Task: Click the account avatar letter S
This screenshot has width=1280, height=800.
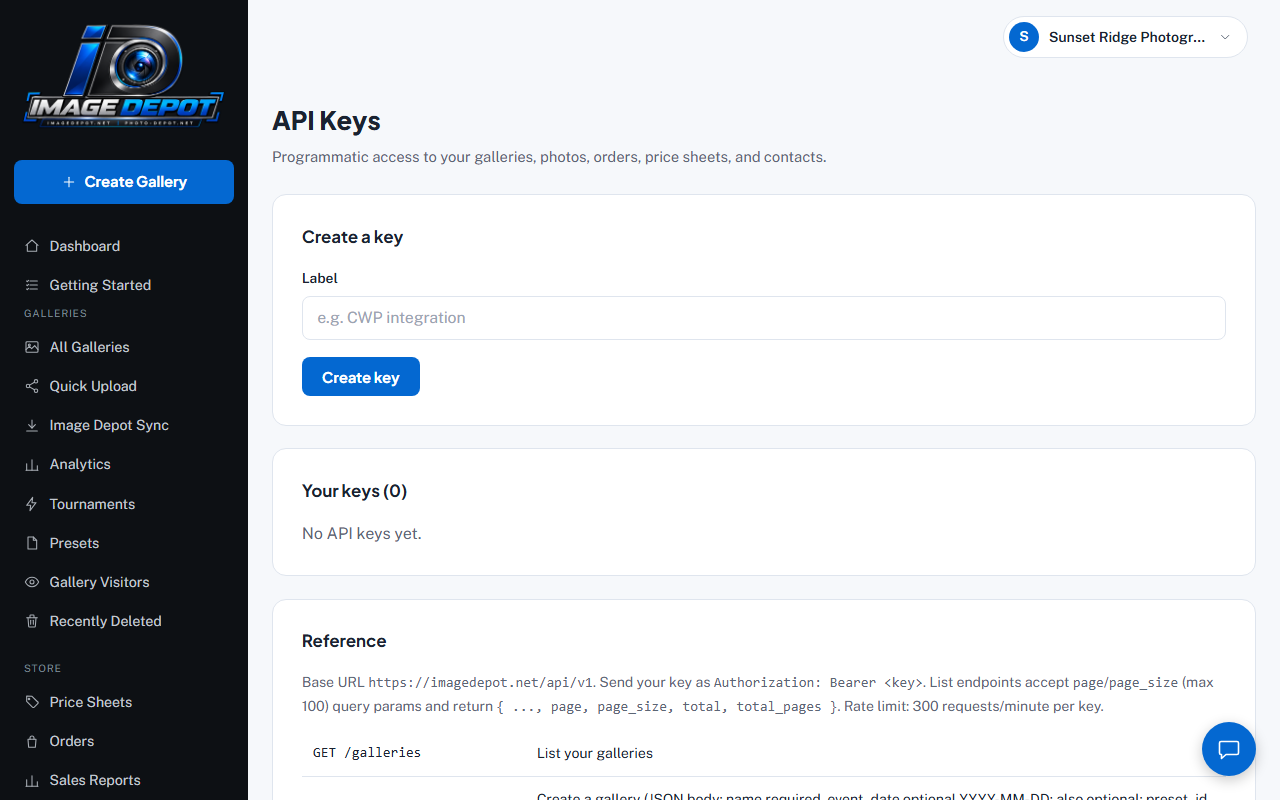Action: (x=1024, y=37)
